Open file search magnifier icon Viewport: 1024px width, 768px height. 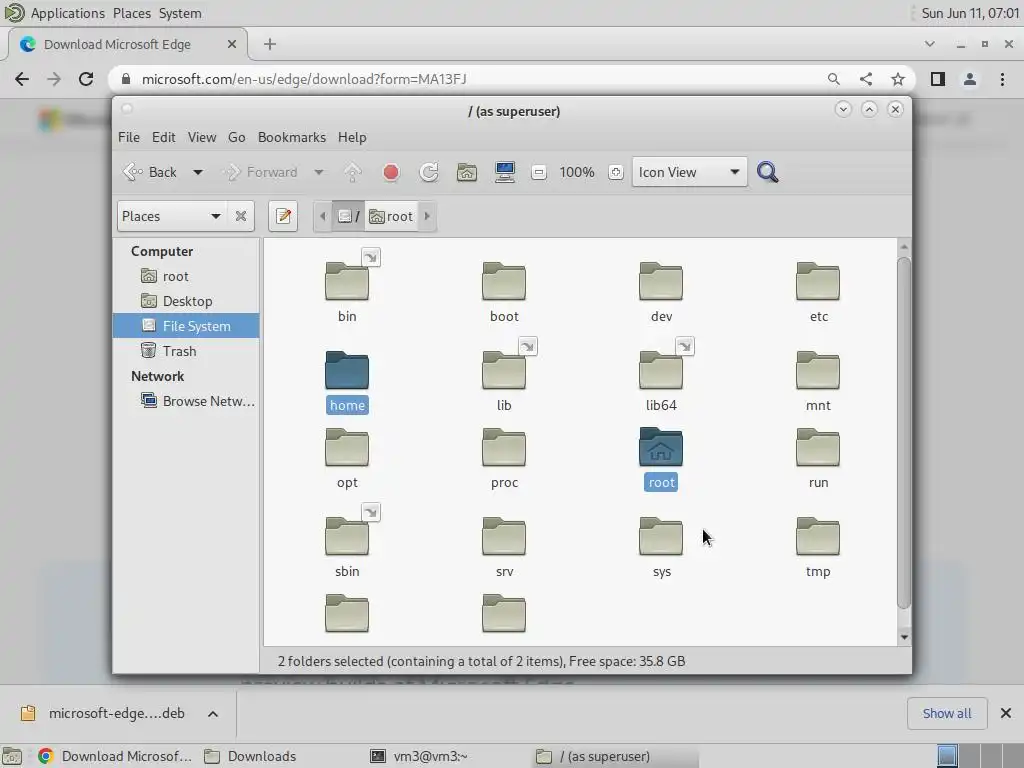point(767,172)
